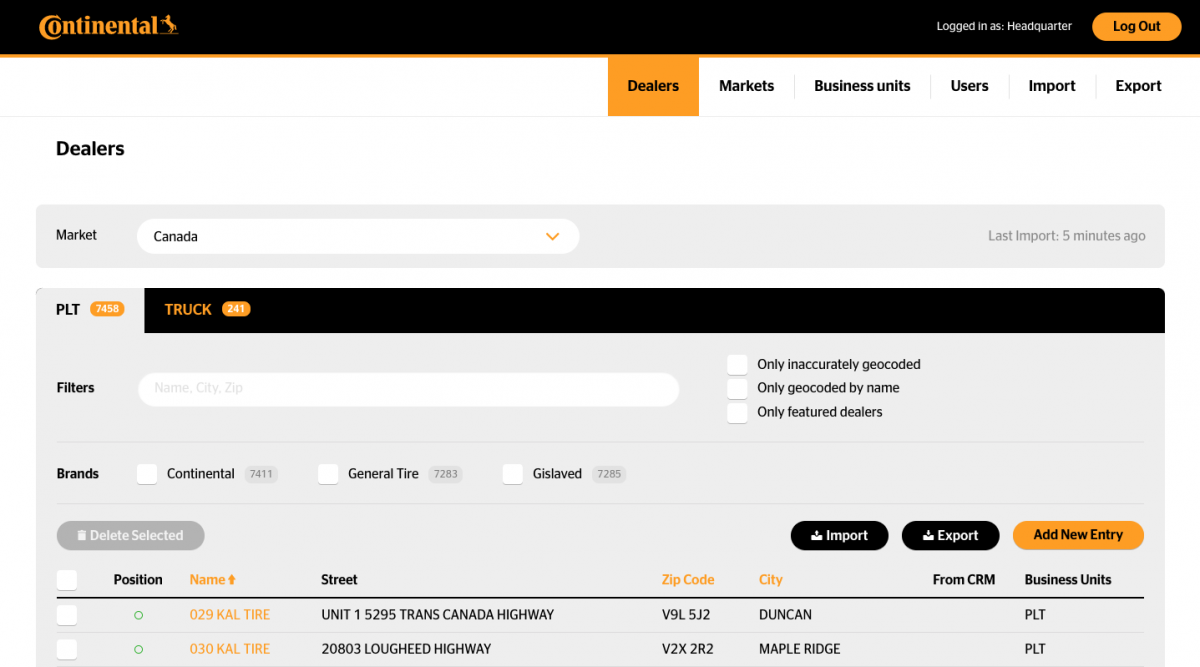Check the Only featured dealers option

pos(737,412)
